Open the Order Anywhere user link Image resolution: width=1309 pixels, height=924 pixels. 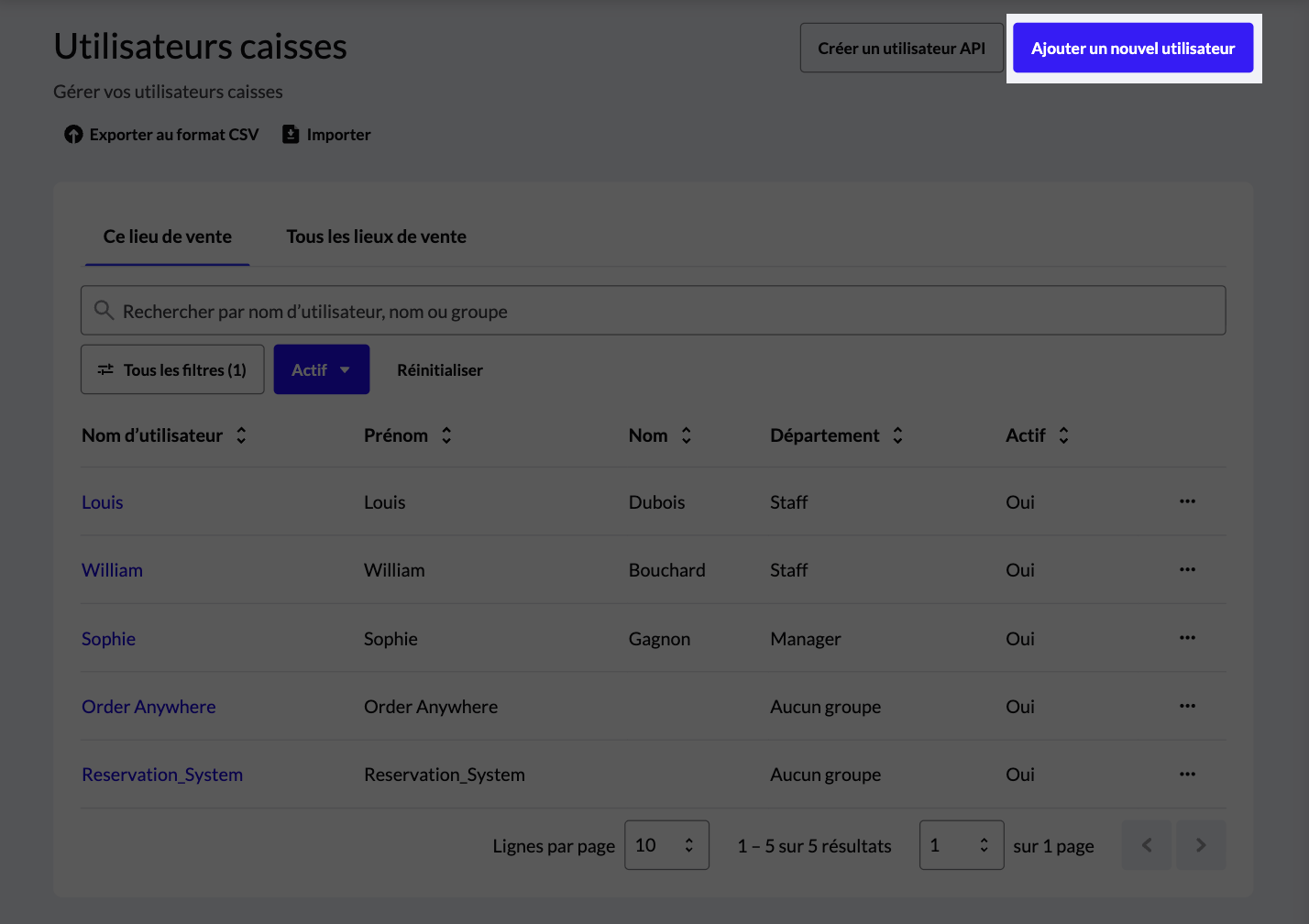(x=148, y=707)
